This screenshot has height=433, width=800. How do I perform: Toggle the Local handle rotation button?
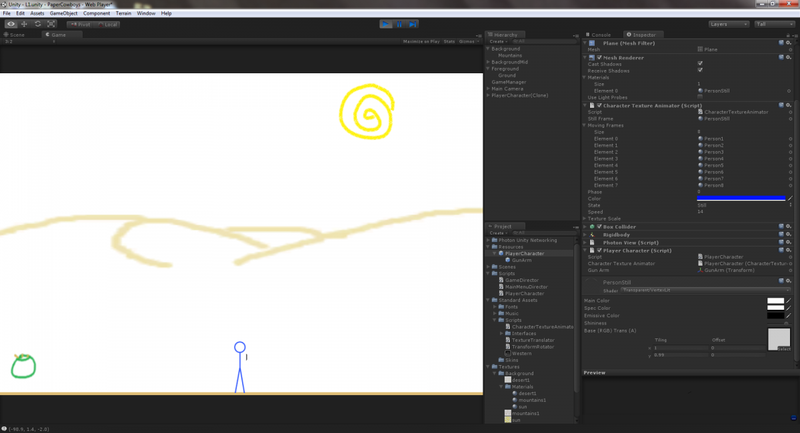pos(107,24)
